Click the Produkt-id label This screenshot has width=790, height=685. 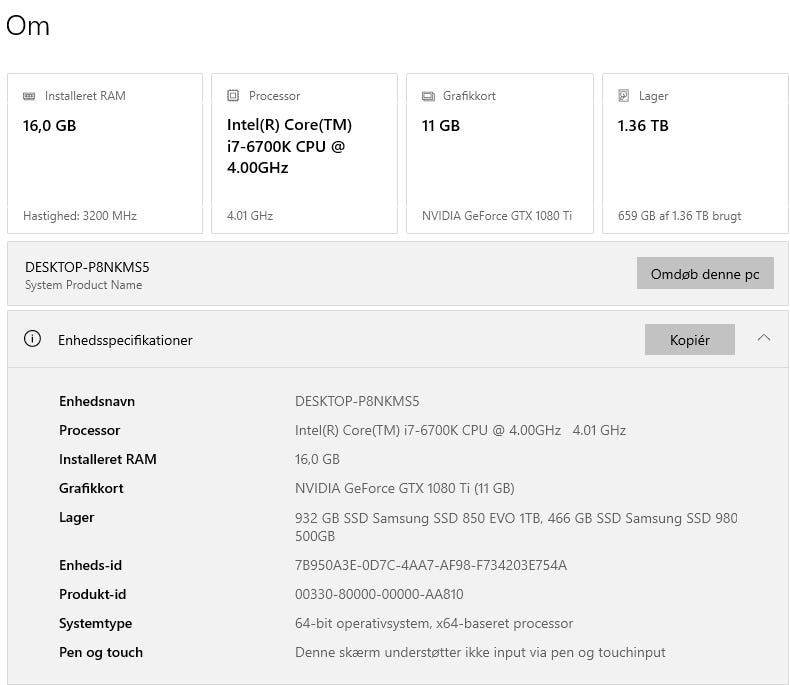tap(93, 594)
